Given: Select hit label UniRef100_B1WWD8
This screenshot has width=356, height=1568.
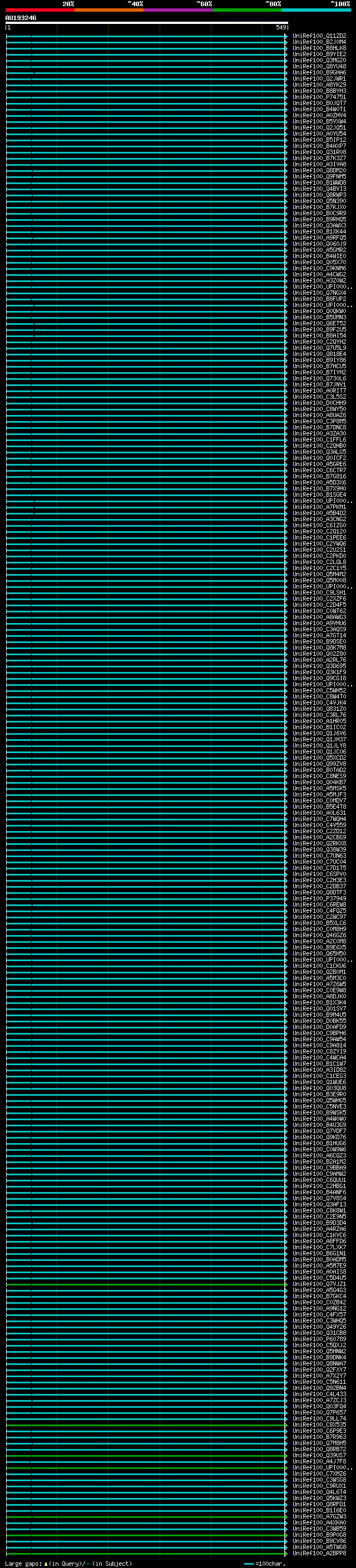Looking at the screenshot, I should coord(319,182).
